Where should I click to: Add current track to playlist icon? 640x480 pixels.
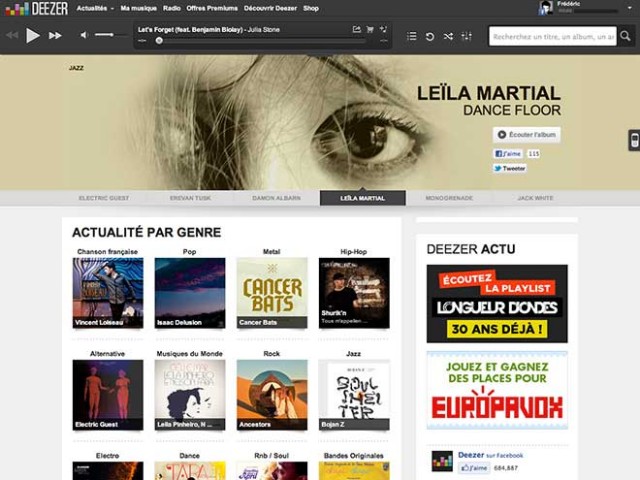pyautogui.click(x=383, y=29)
